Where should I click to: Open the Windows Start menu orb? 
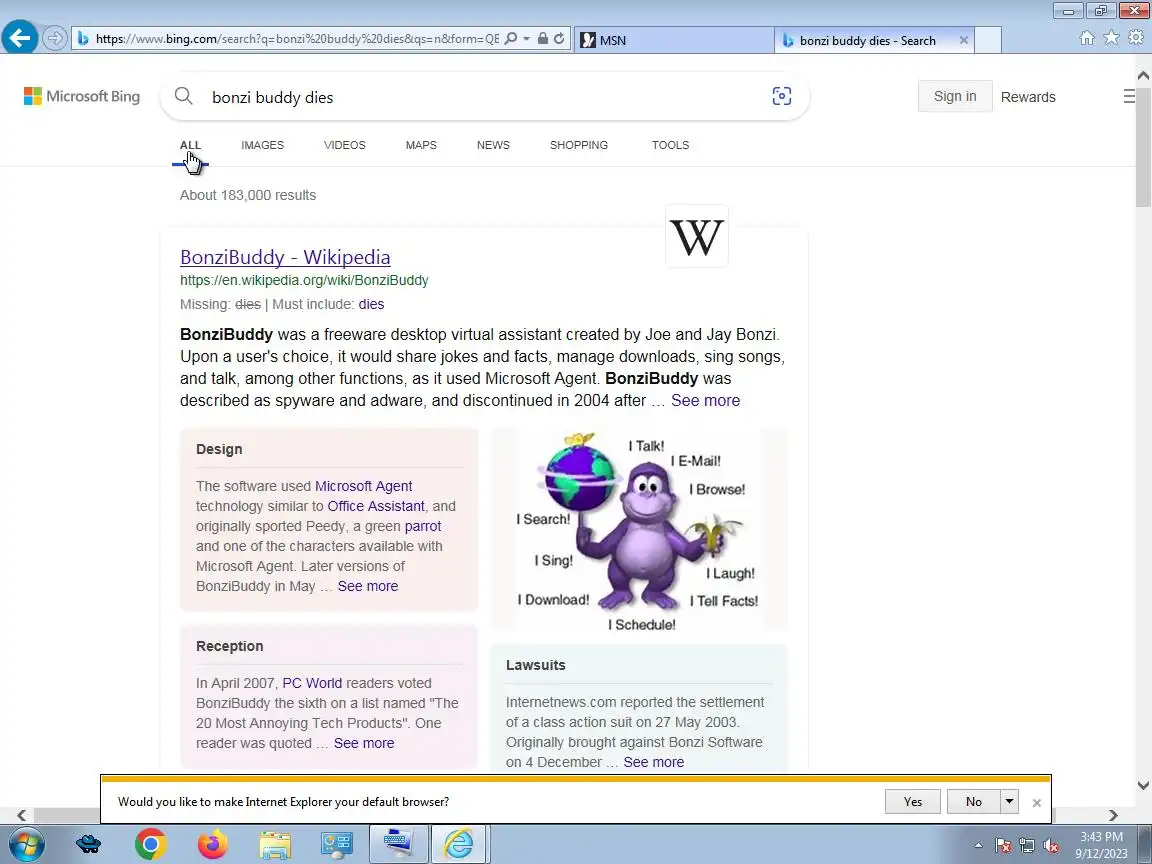(x=26, y=845)
